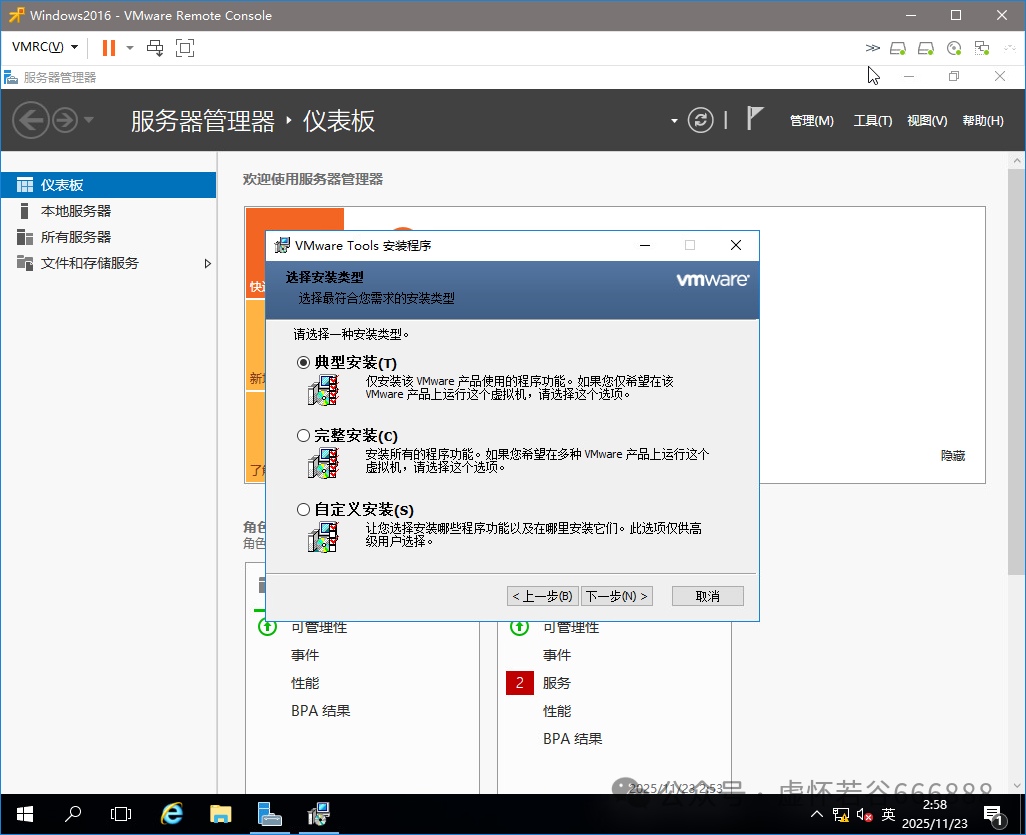Click Server Manager forward navigation arrow
The image size is (1026, 835).
tap(65, 120)
